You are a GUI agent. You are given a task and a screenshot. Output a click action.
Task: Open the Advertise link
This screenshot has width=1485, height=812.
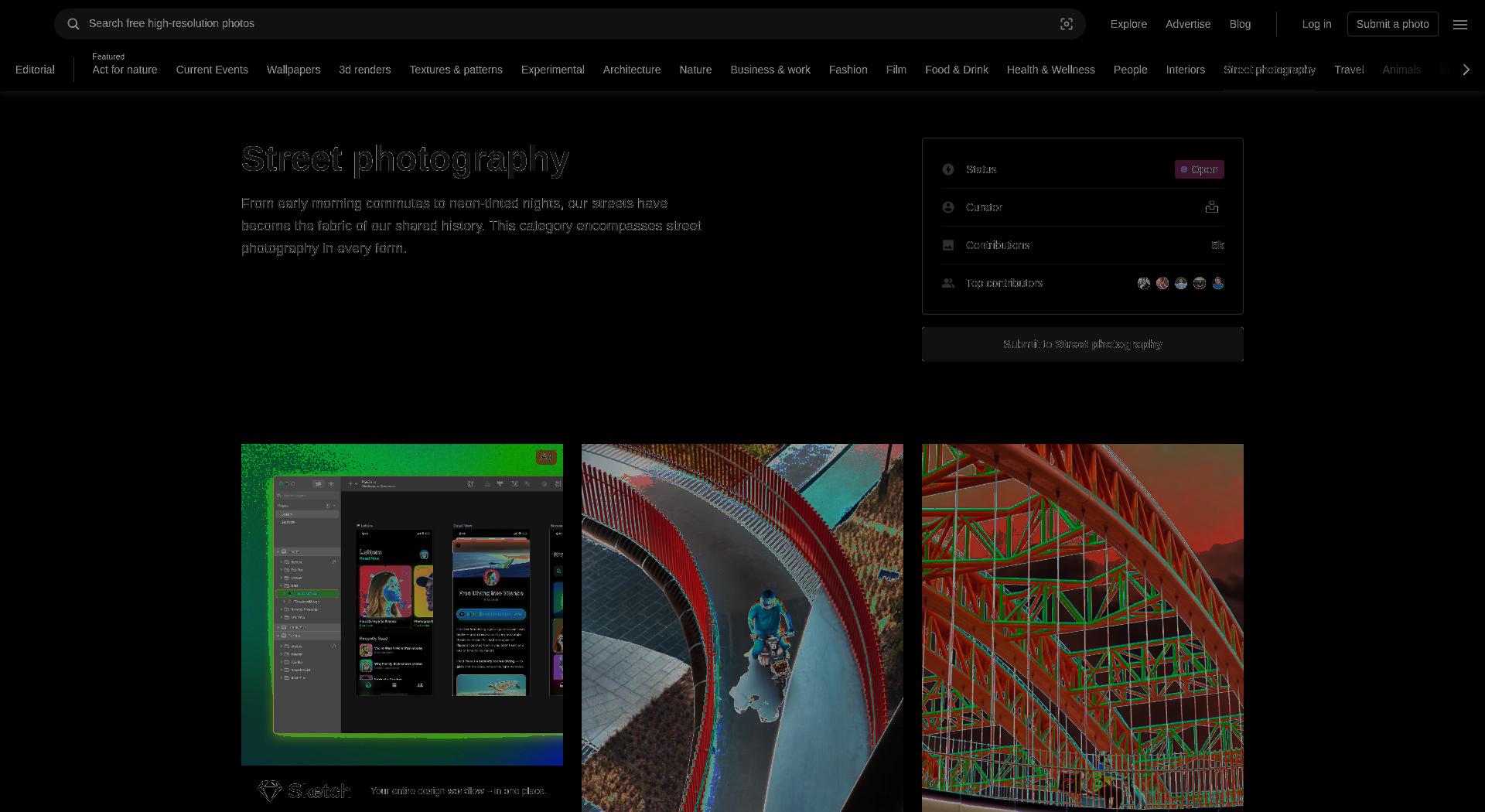(x=1188, y=24)
